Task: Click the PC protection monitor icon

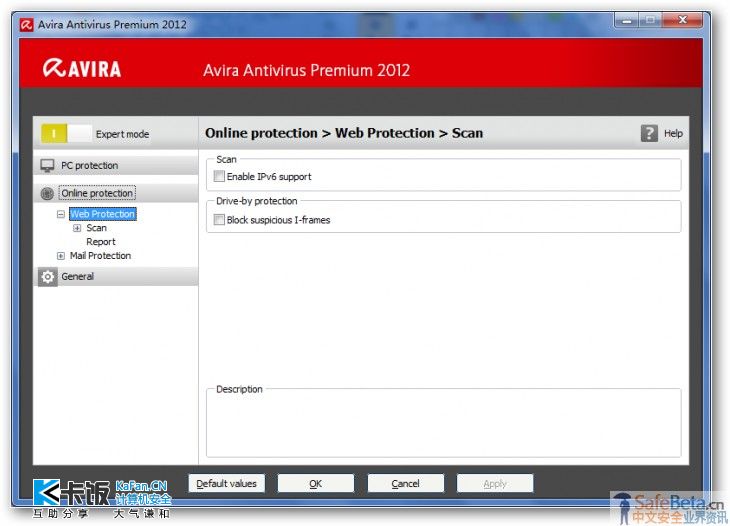Action: (x=47, y=166)
